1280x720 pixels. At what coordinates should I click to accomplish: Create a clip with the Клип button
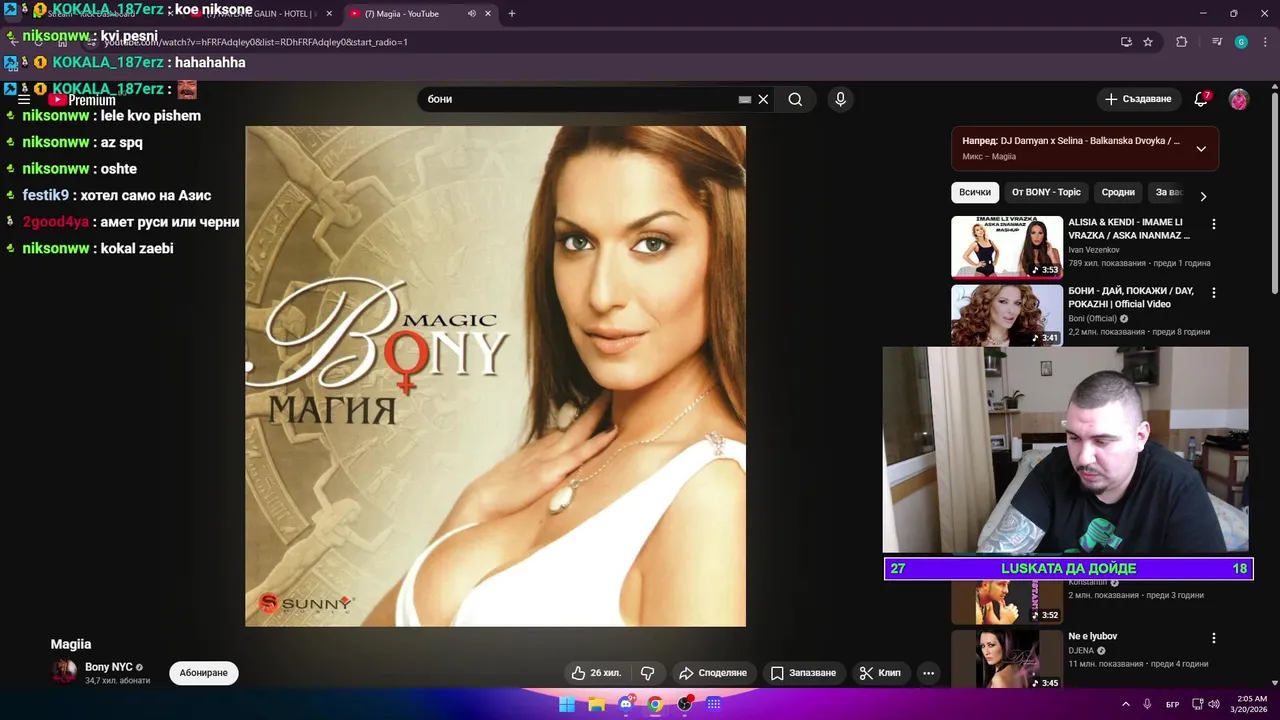click(880, 673)
